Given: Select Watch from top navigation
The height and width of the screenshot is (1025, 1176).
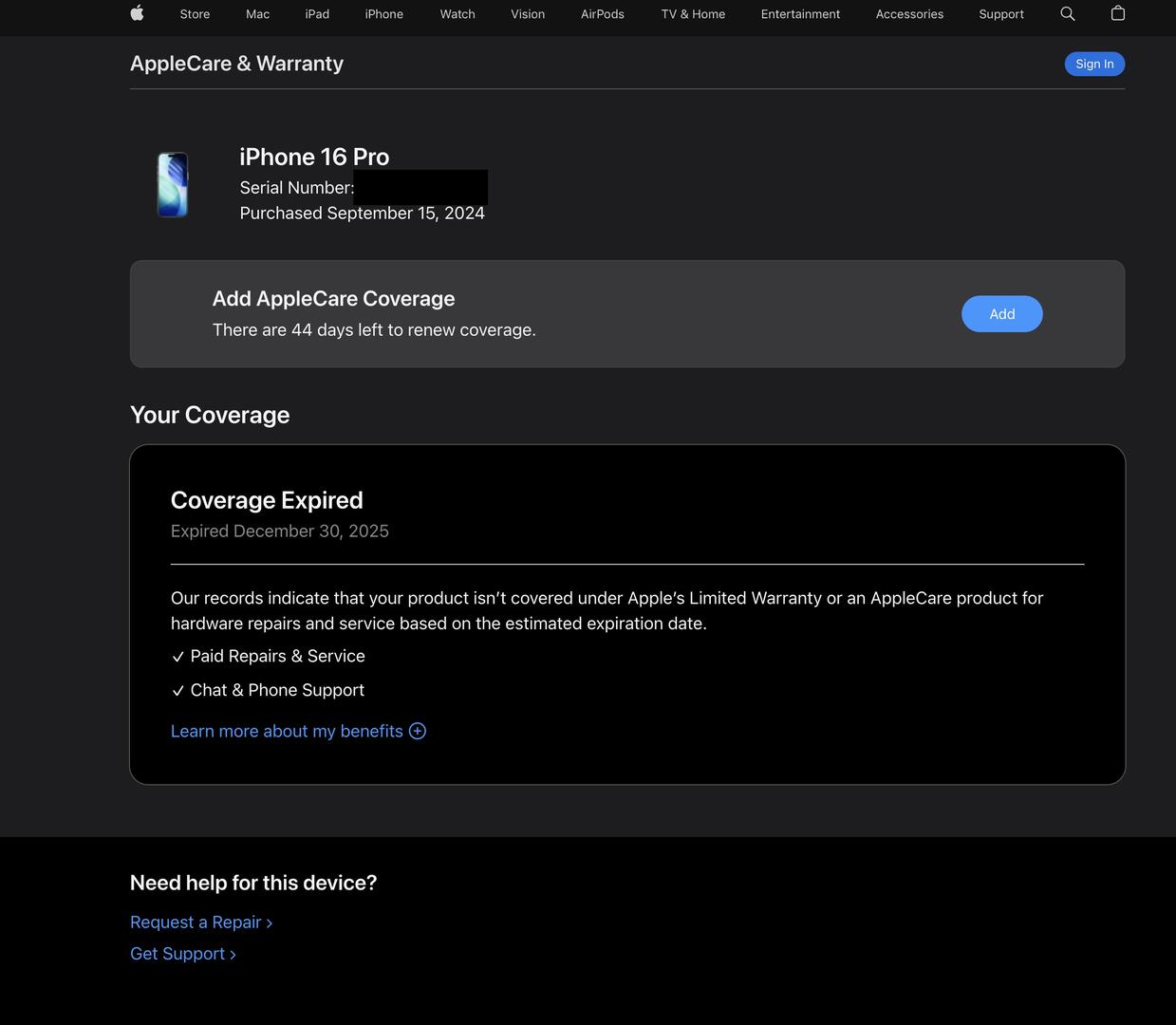Looking at the screenshot, I should click(457, 14).
